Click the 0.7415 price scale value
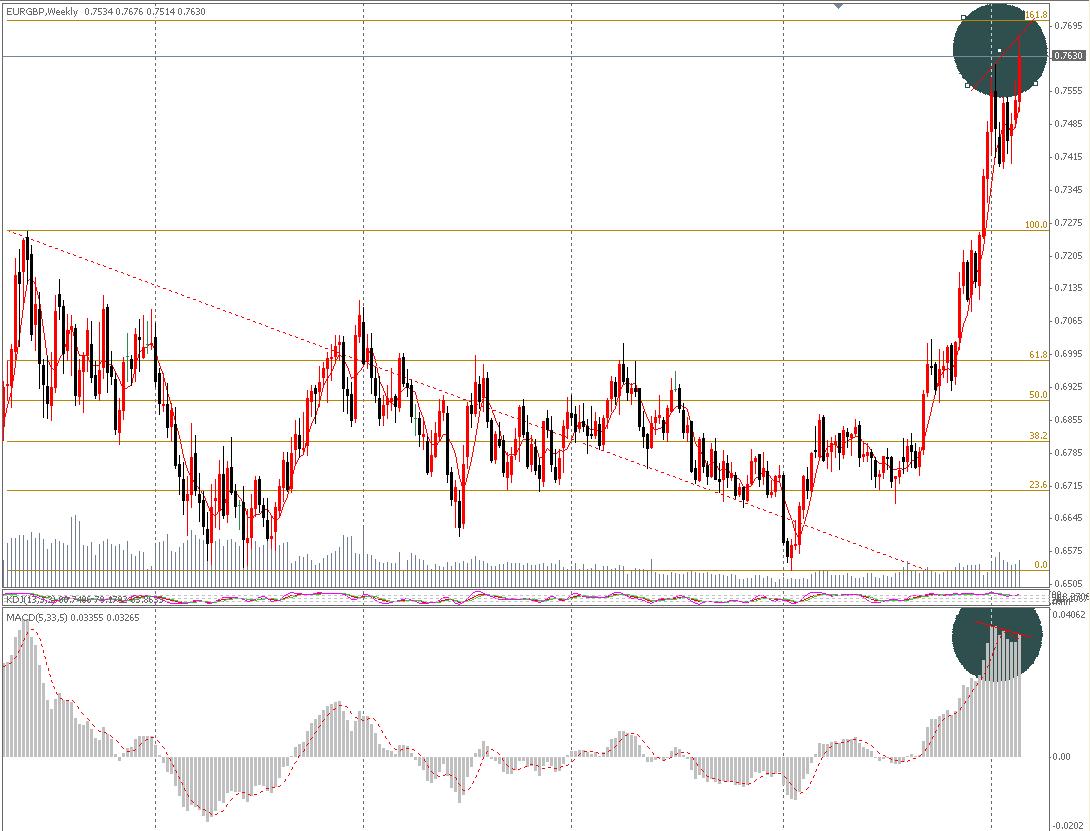Viewport: 1090px width, 831px height. point(1068,157)
